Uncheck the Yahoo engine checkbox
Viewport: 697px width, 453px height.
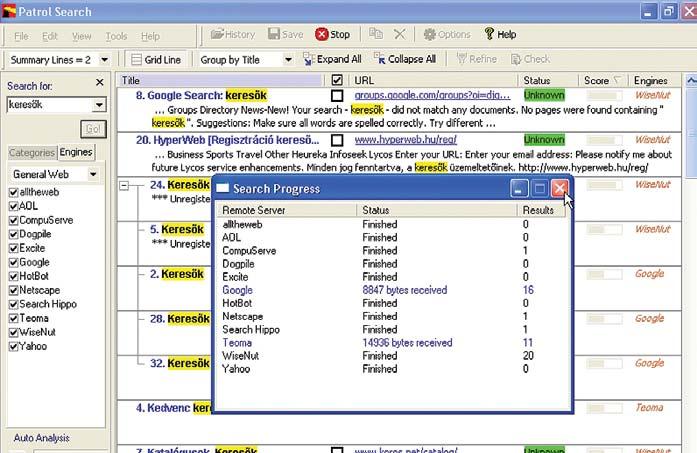[x=13, y=347]
